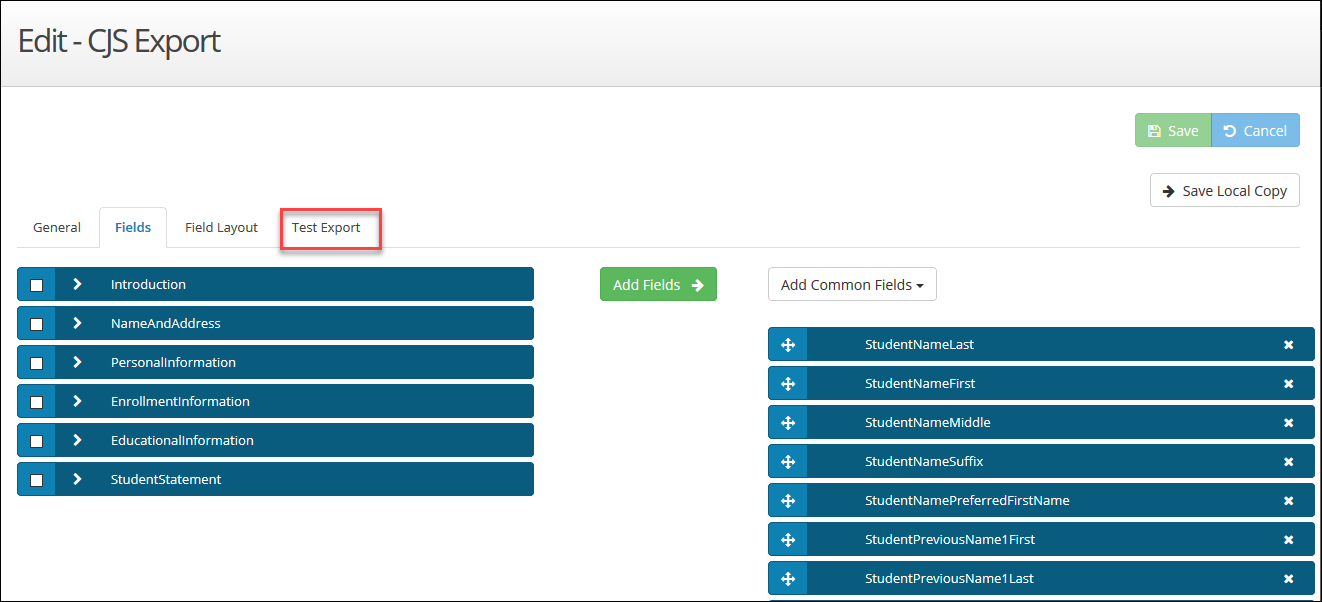Image resolution: width=1322 pixels, height=602 pixels.
Task: Switch to the Test Export tab
Action: [x=330, y=227]
